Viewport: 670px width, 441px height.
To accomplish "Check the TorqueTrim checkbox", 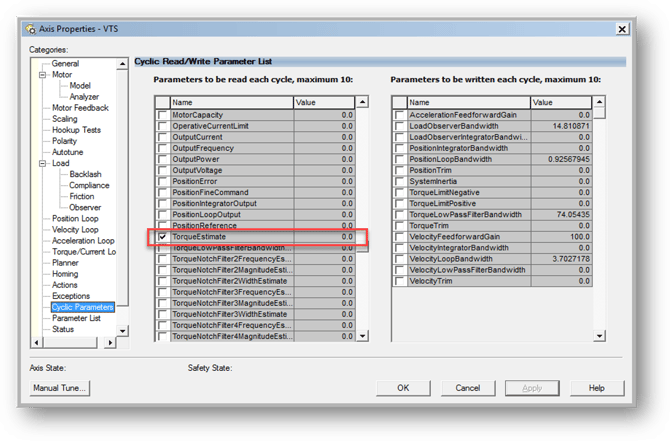I will [x=400, y=226].
